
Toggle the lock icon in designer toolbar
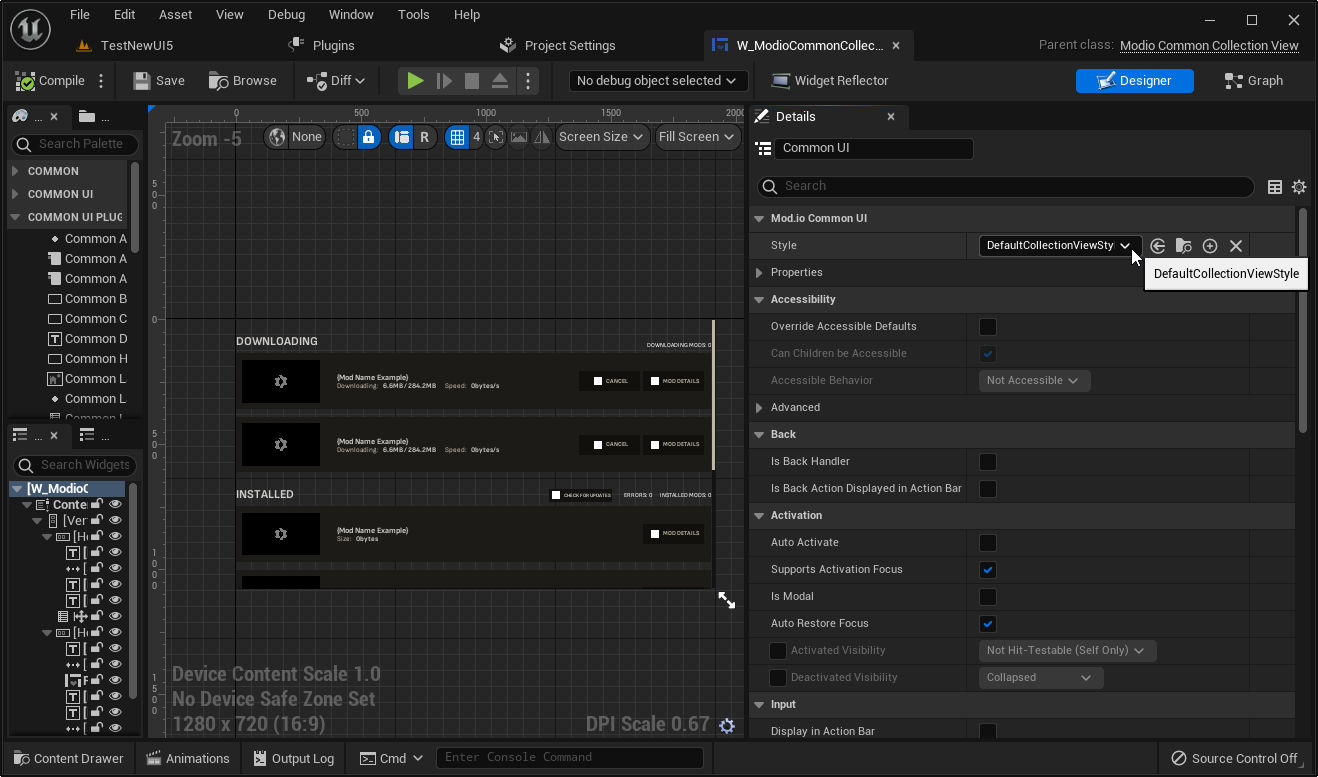[369, 137]
